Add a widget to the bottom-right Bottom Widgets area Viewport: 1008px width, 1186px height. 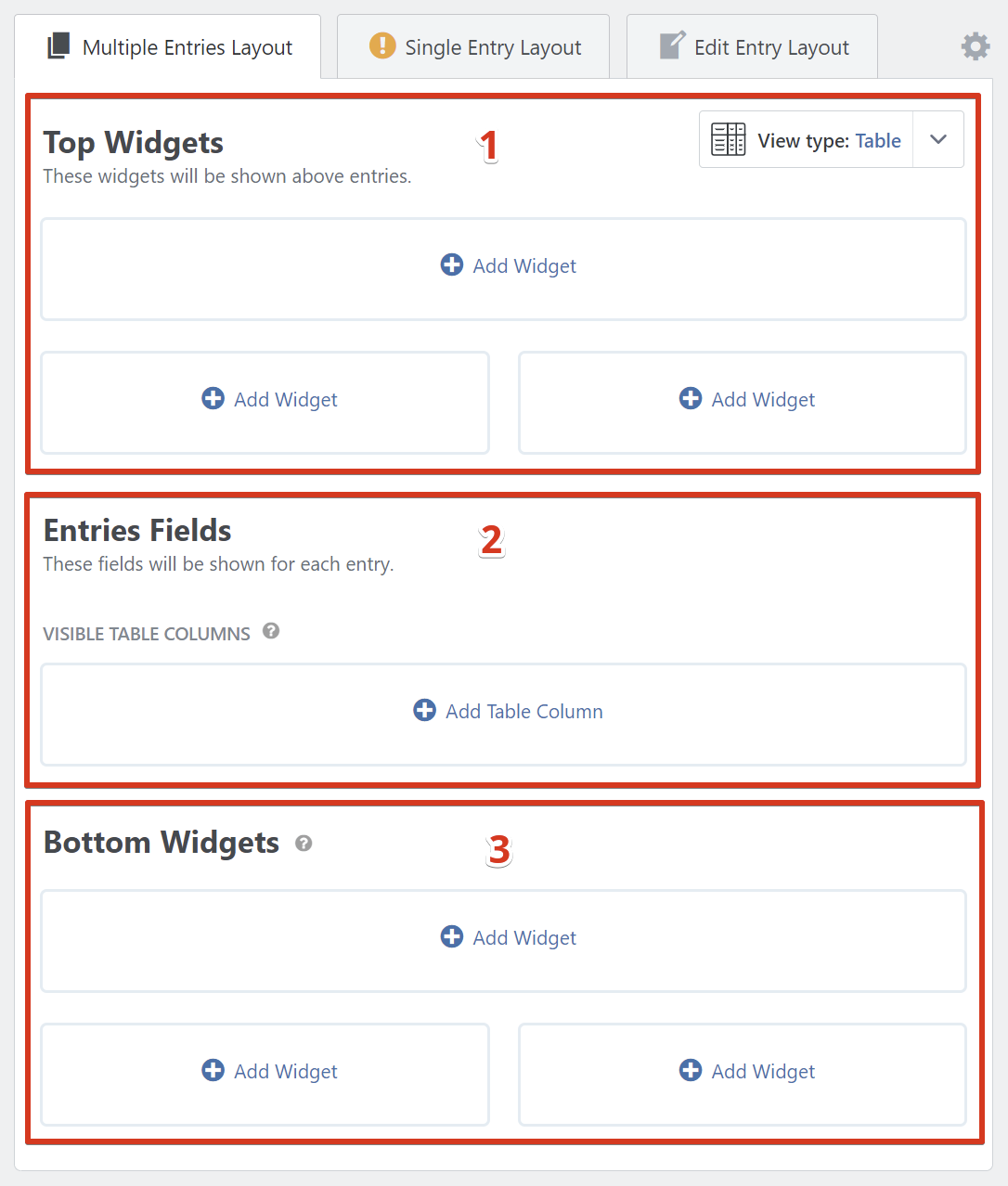click(x=747, y=1072)
